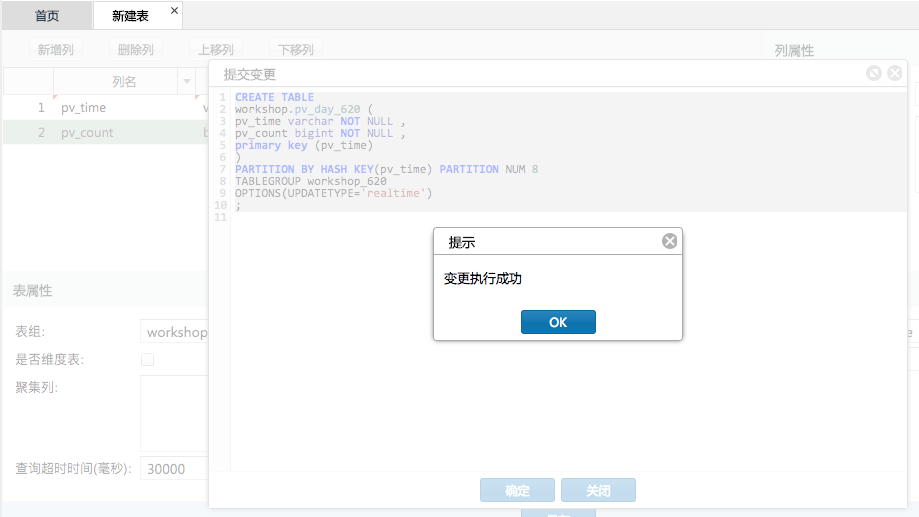The height and width of the screenshot is (517, 919).
Task: Select the pv_time column row
Action: click(x=105, y=108)
